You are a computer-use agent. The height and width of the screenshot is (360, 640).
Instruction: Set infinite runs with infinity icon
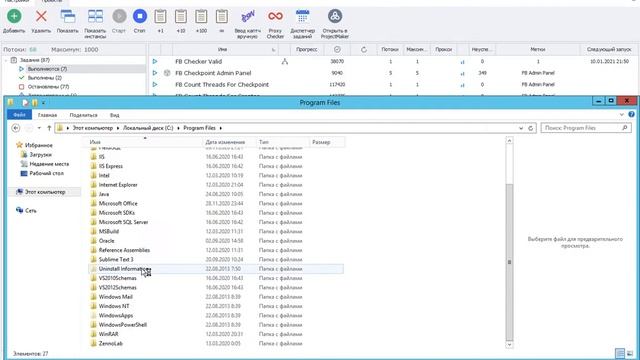pyautogui.click(x=222, y=17)
